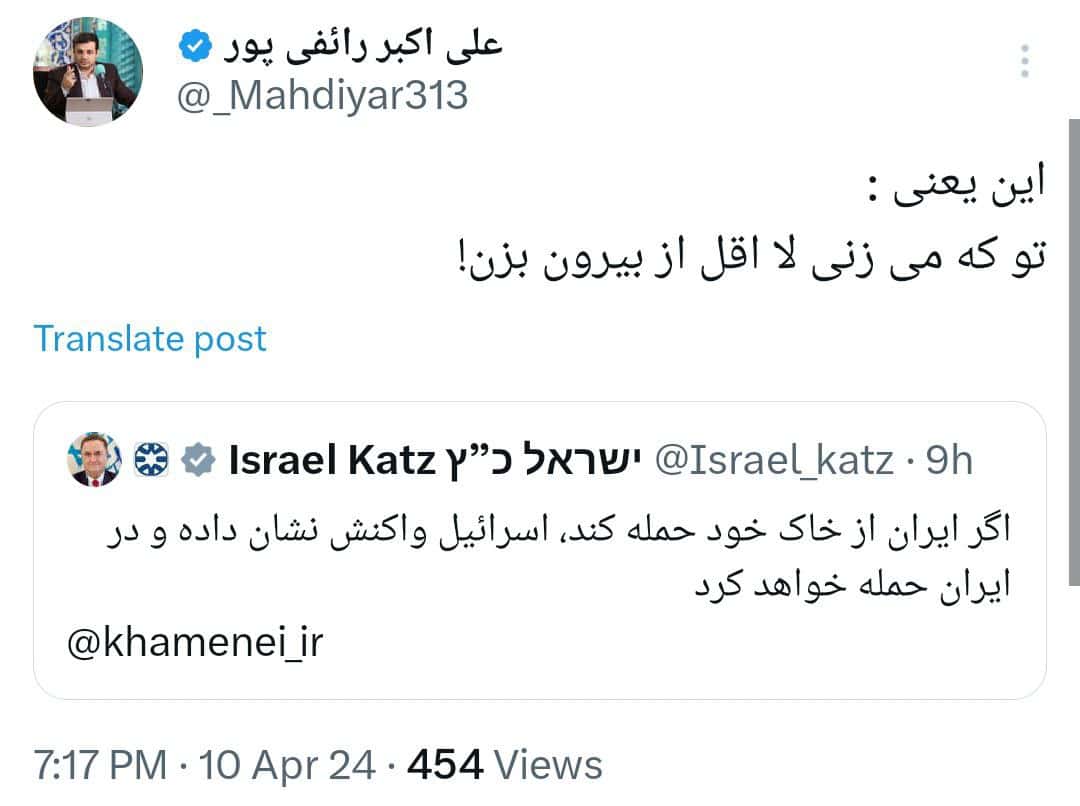The height and width of the screenshot is (806, 1080).
Task: Click the 9h timestamp on the quoted tweet
Action: (x=951, y=460)
